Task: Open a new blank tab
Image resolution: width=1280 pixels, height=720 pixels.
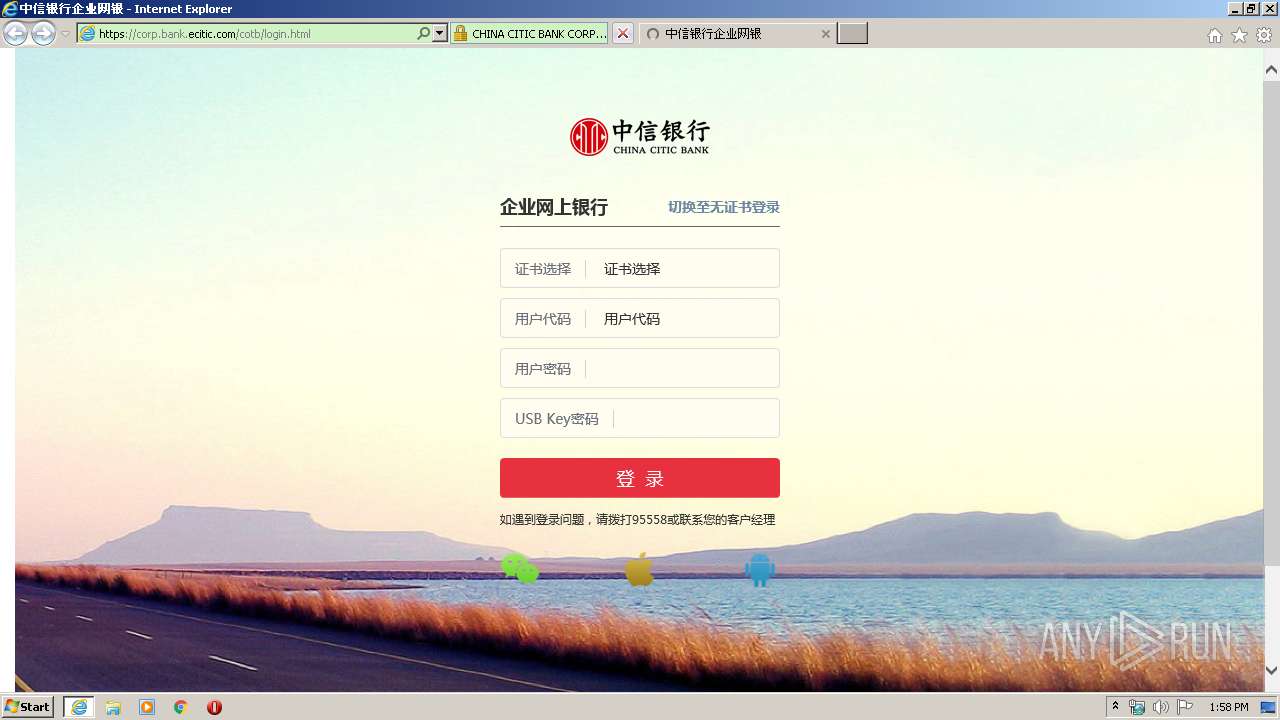Action: 852,33
